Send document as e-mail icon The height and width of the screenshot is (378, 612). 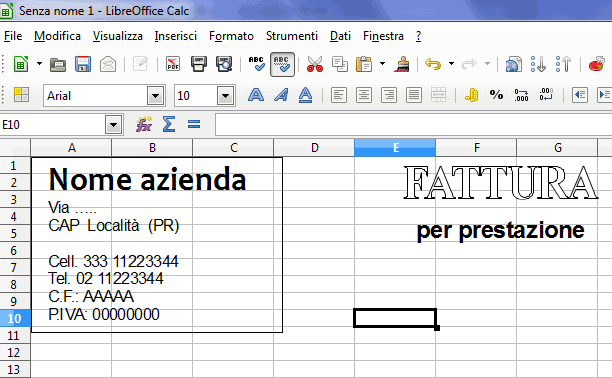[108, 64]
